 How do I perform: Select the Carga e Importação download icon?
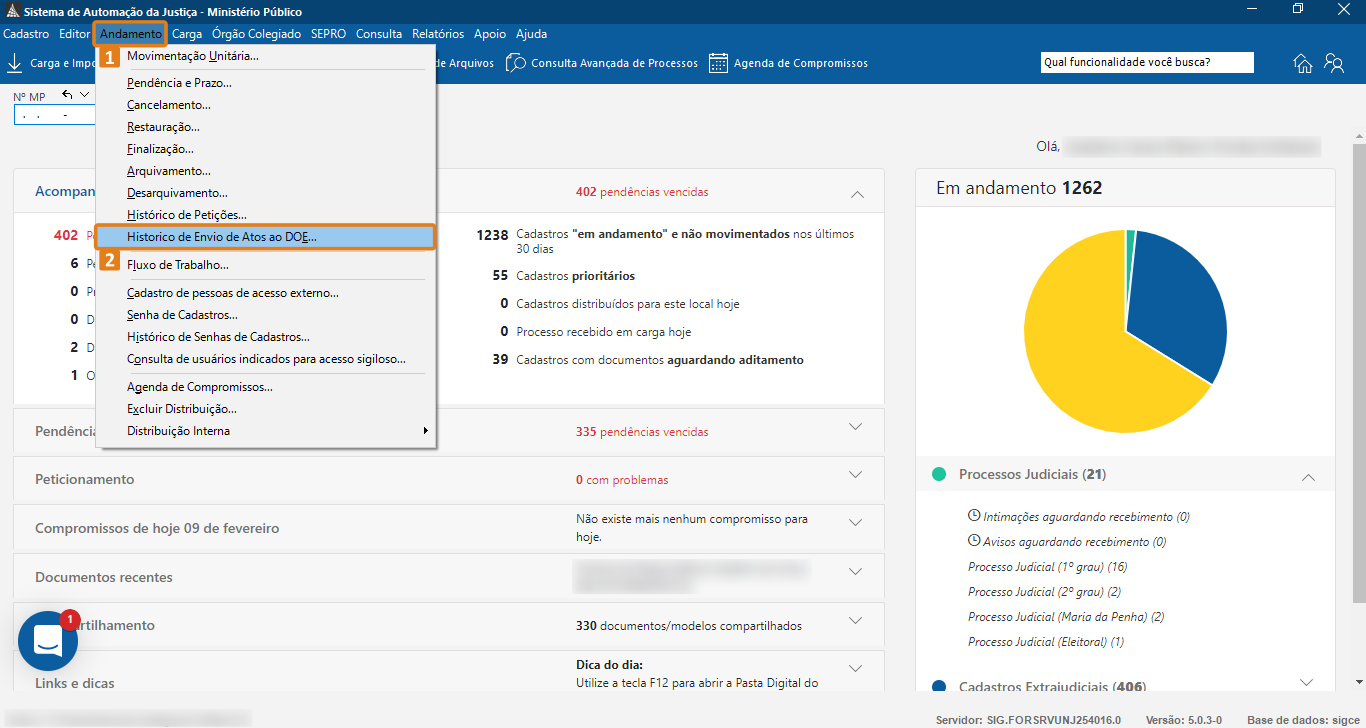(13, 62)
